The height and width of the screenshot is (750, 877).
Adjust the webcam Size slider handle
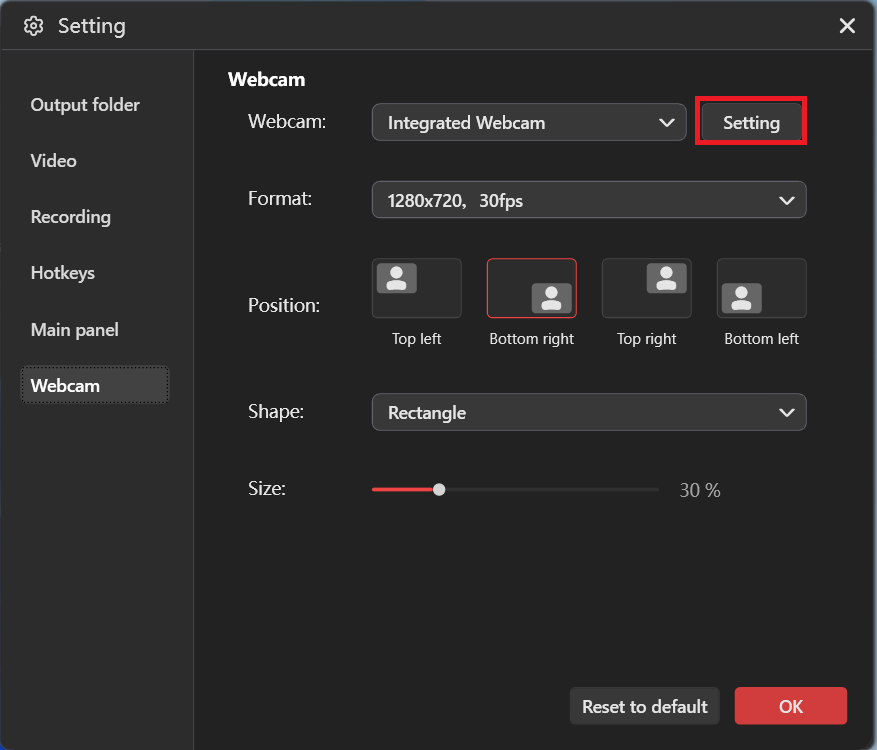pos(439,489)
